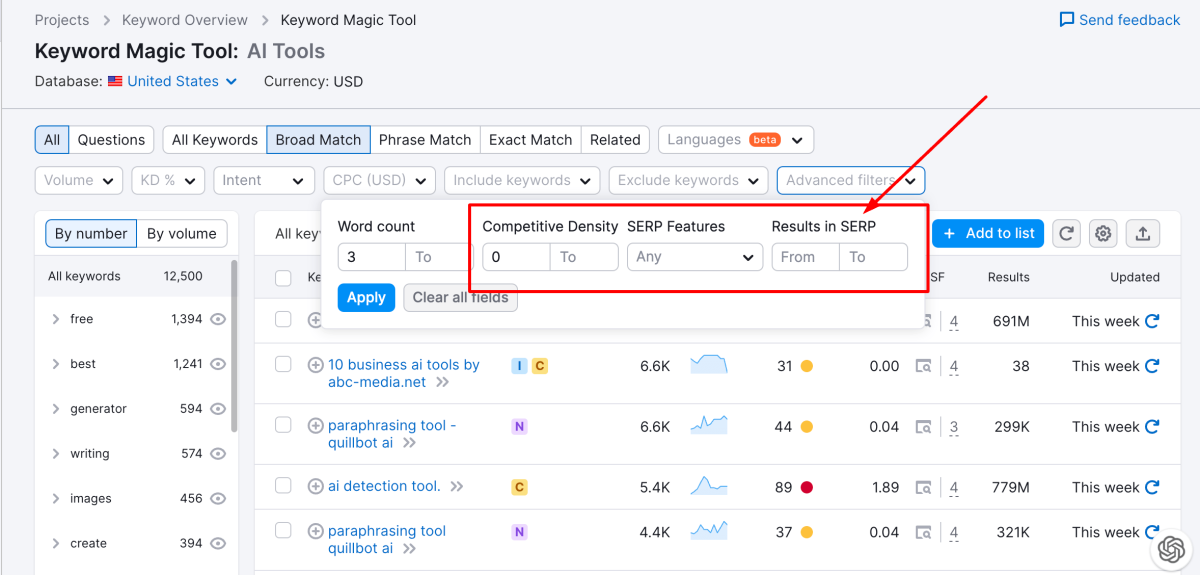Open the SERP Features 'Any' dropdown

point(695,257)
